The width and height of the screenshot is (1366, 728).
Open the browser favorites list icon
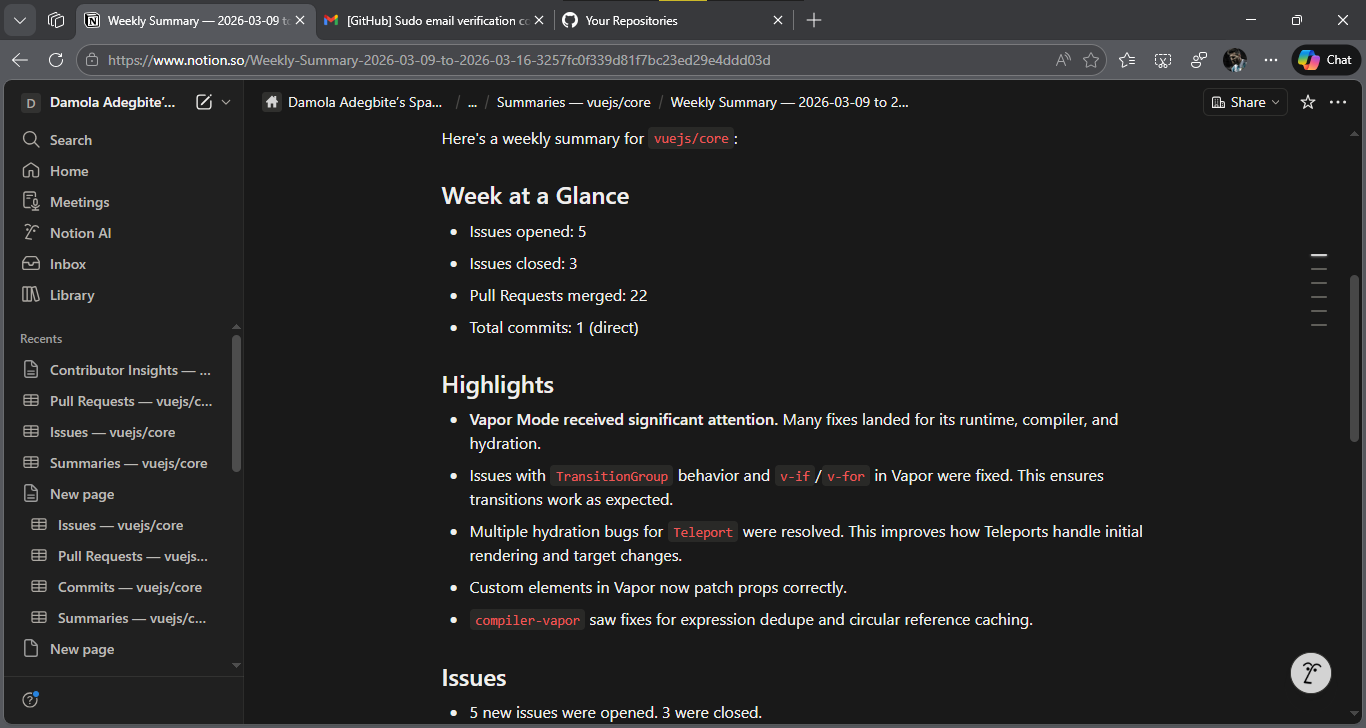(x=1127, y=60)
